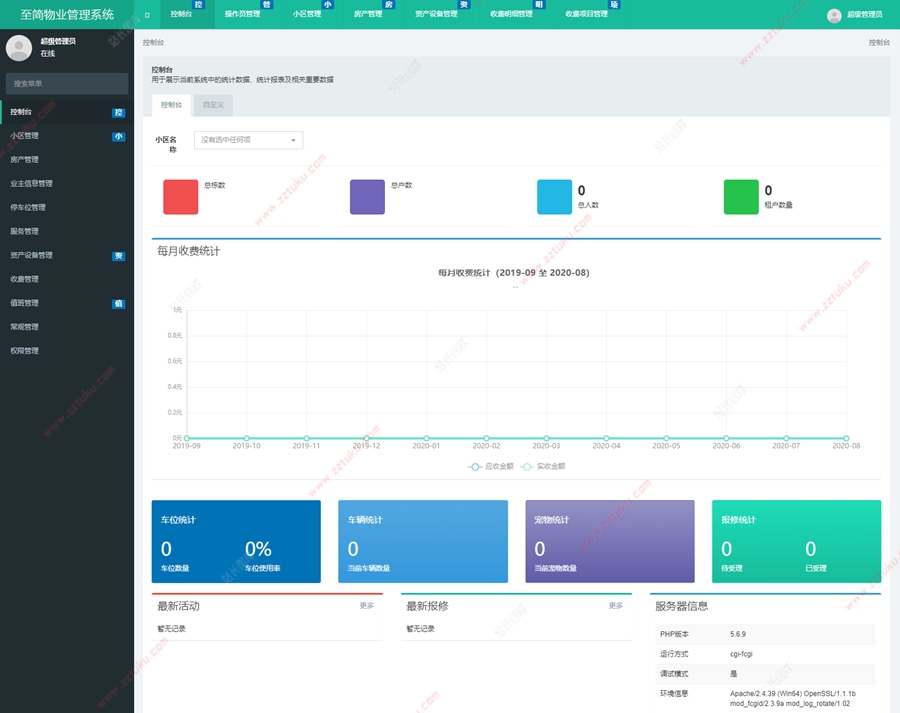Switch to the 自定义 tab
The image size is (900, 713).
click(x=213, y=104)
